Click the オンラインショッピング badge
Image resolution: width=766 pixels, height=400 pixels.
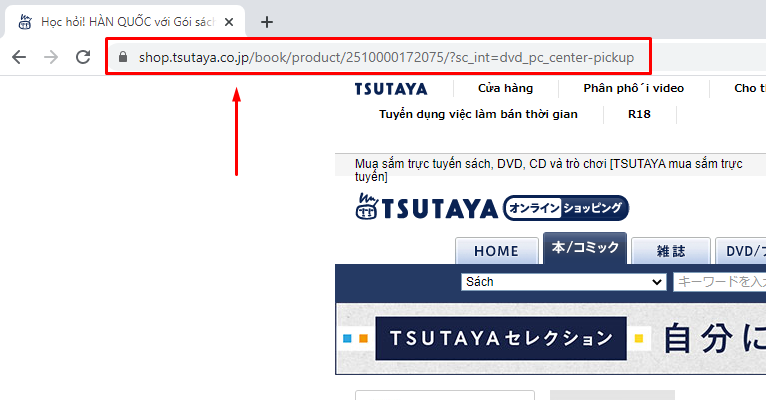pyautogui.click(x=566, y=208)
